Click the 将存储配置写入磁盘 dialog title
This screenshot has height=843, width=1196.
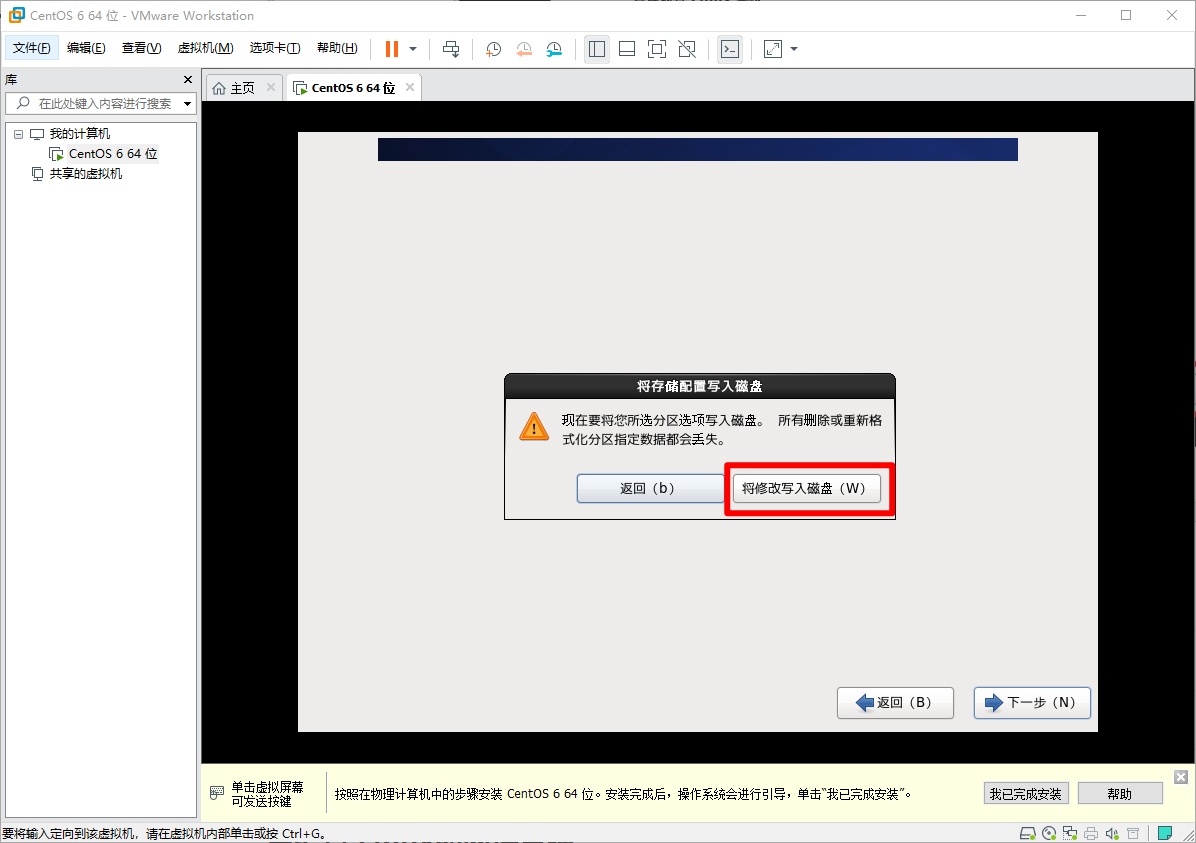click(x=699, y=386)
